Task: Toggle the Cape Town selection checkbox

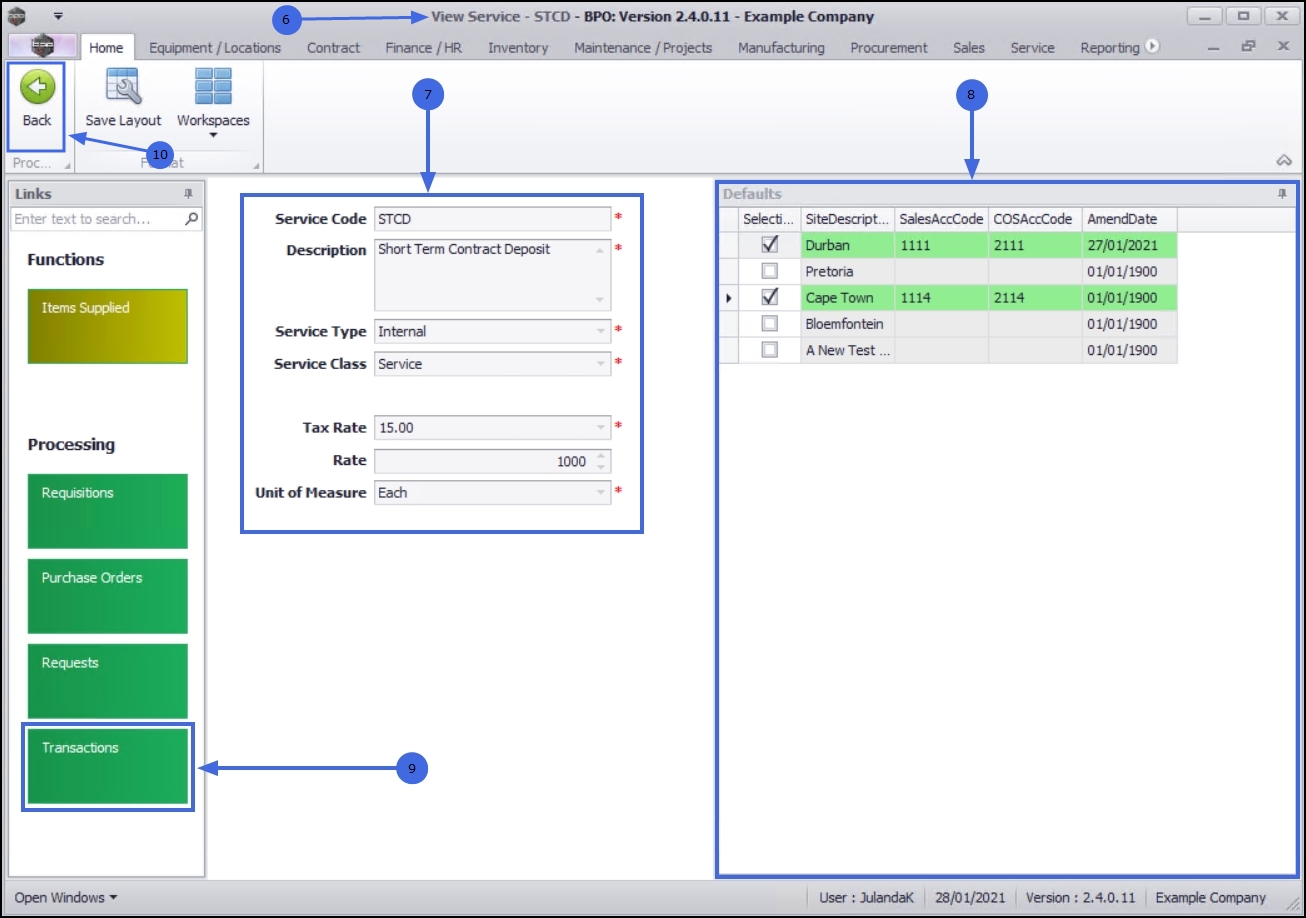Action: (x=770, y=297)
